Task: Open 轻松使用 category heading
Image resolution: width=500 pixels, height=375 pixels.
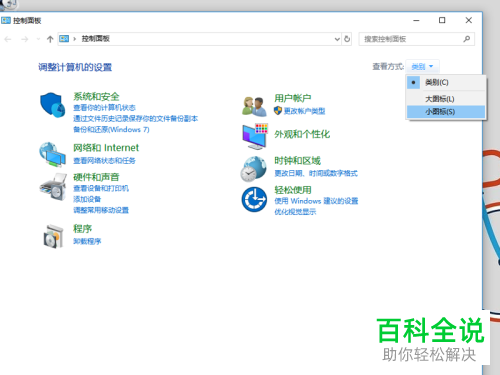Action: tap(293, 190)
